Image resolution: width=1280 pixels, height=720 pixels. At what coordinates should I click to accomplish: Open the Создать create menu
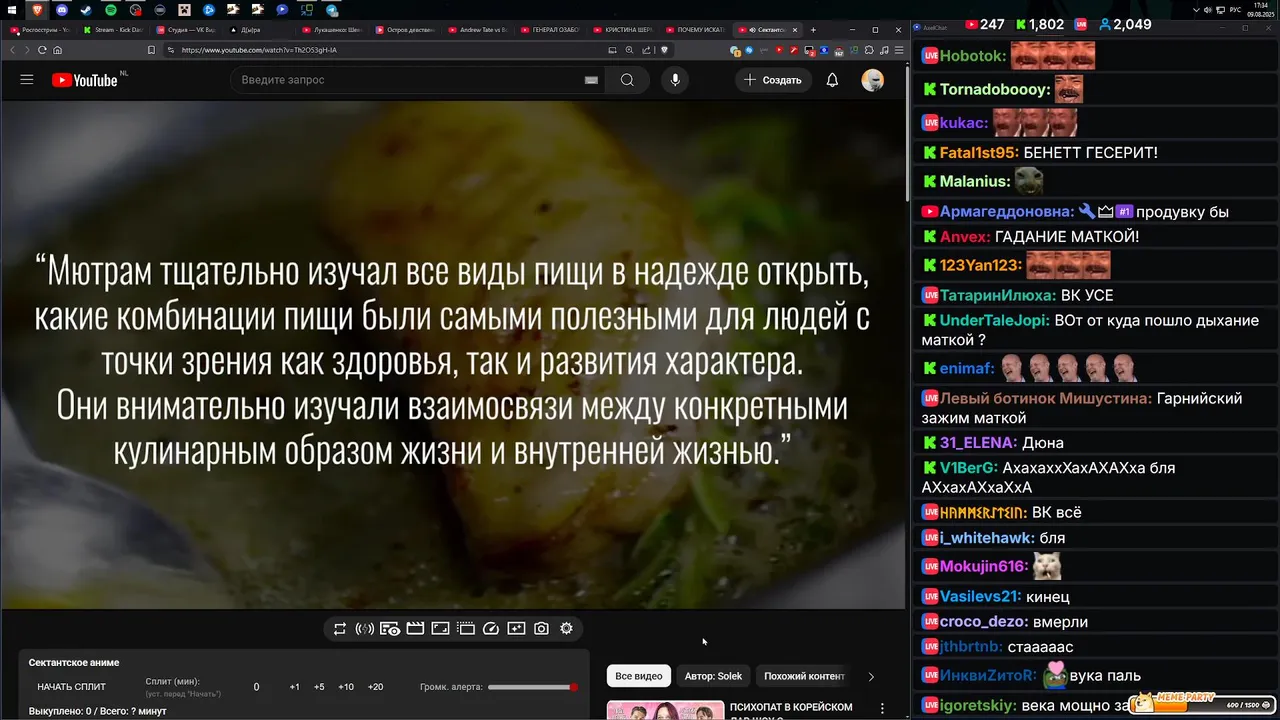coord(773,80)
